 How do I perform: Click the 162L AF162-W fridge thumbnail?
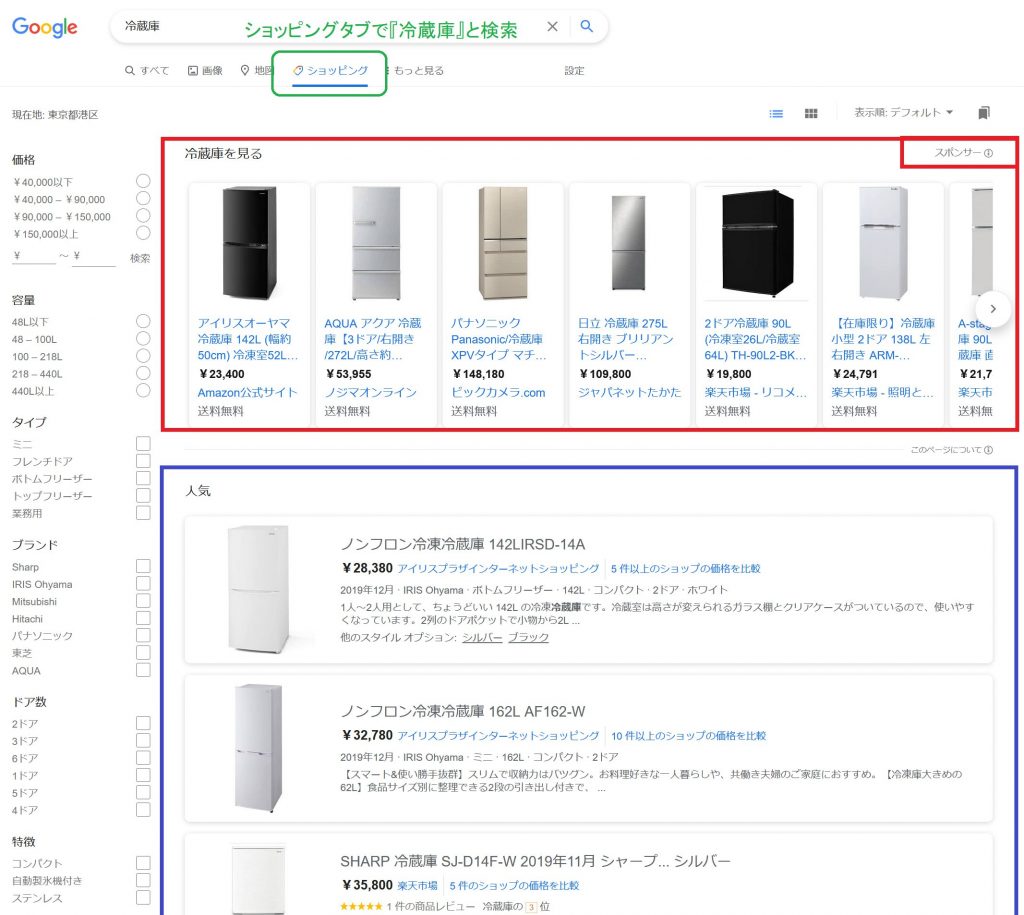(x=259, y=748)
